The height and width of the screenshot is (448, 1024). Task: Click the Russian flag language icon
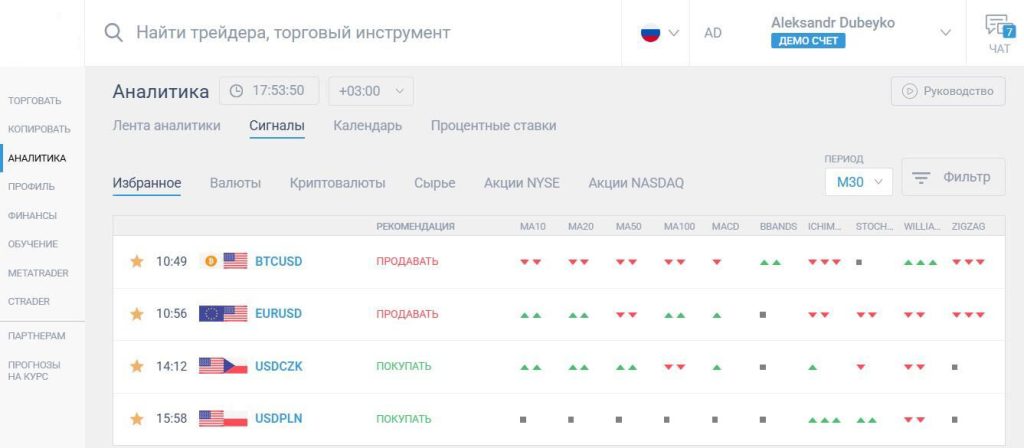point(650,33)
